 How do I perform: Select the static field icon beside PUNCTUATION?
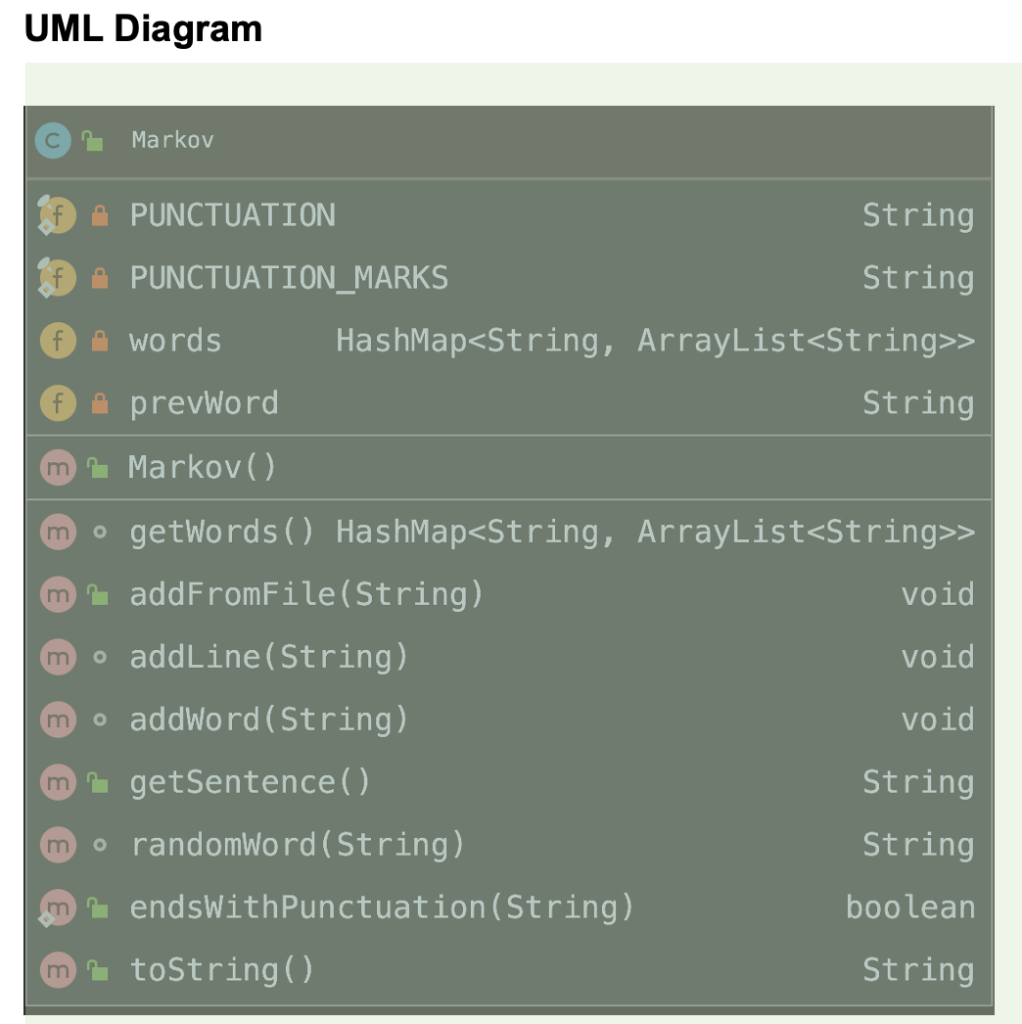(57, 215)
